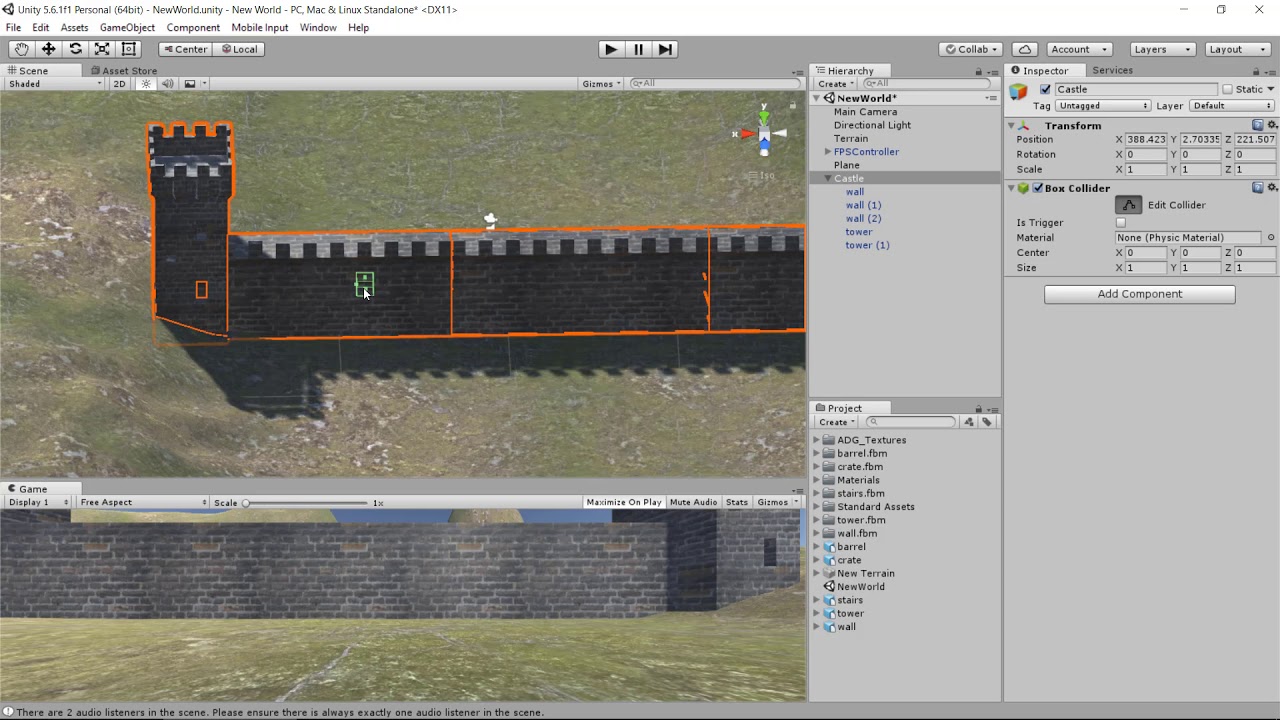Expand the FPSController node

(x=828, y=152)
